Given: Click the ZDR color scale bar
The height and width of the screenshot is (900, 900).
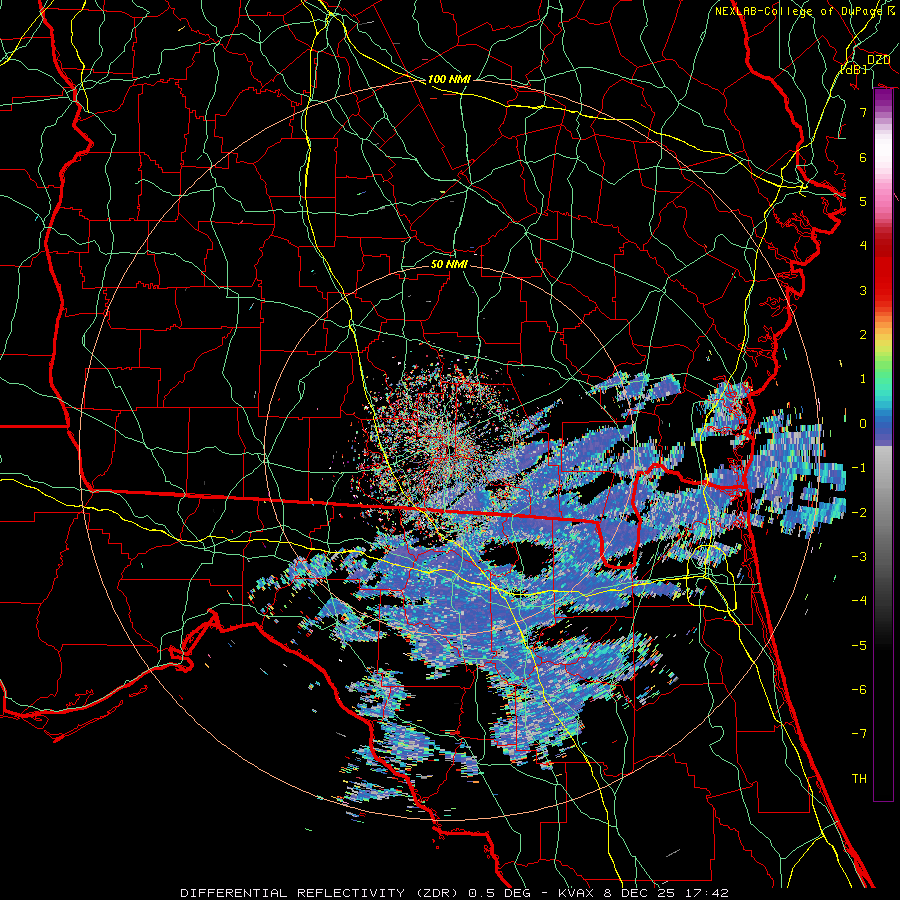Looking at the screenshot, I should coord(883,445).
